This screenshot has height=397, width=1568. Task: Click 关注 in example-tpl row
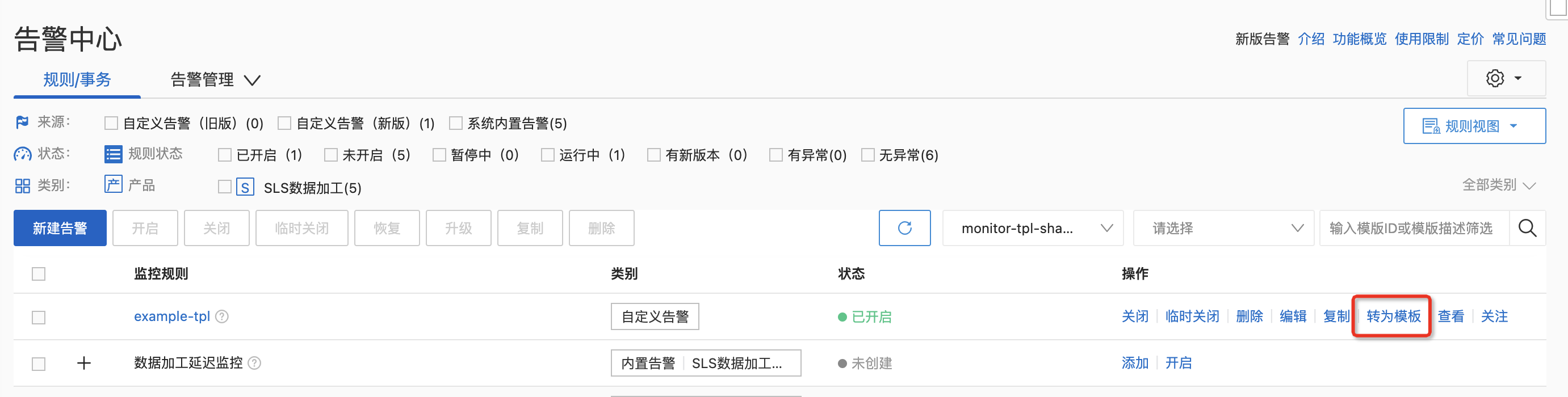click(1494, 316)
